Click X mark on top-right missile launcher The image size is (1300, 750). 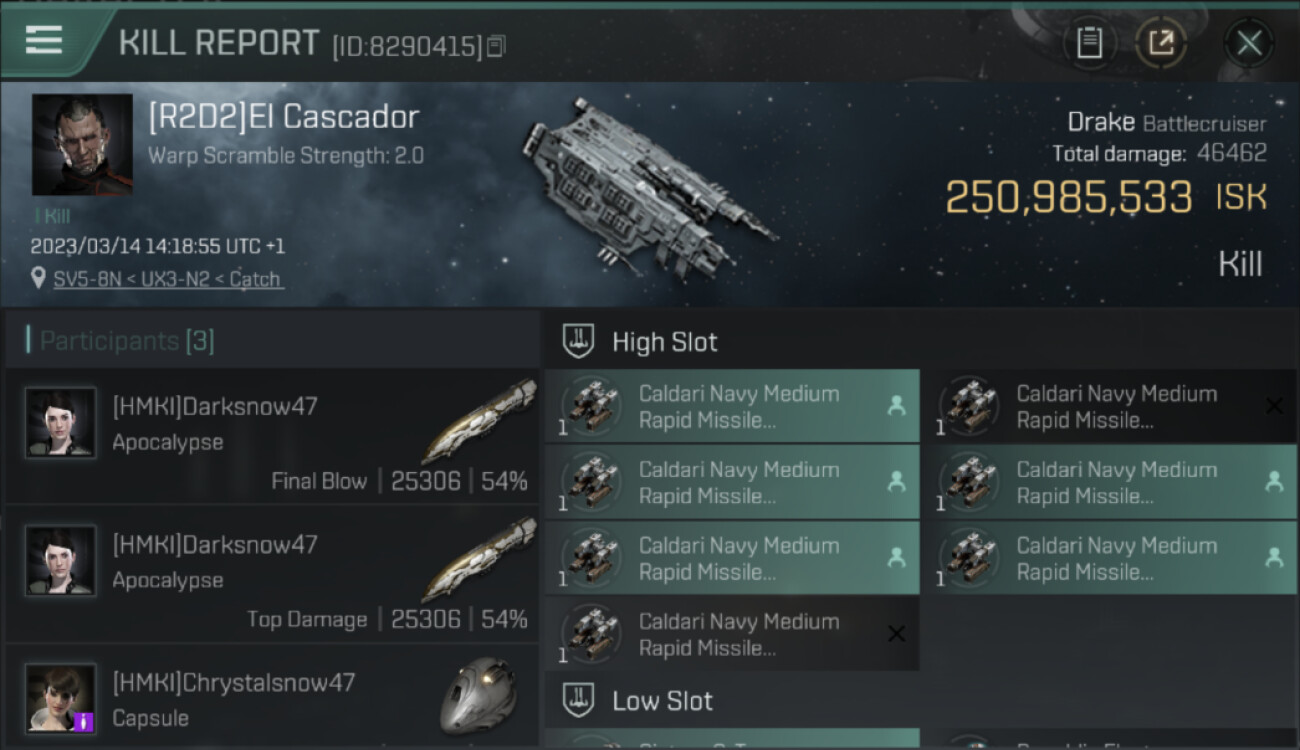(x=1274, y=406)
